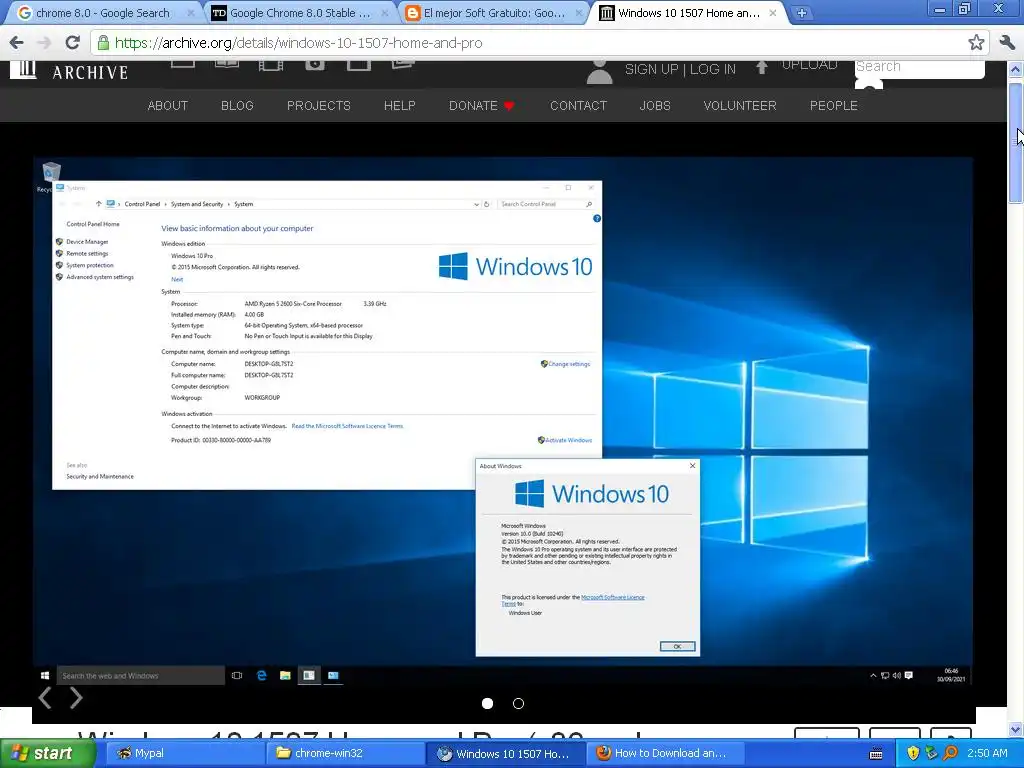Open the ABOUT page link
The width and height of the screenshot is (1024, 768).
168,106
